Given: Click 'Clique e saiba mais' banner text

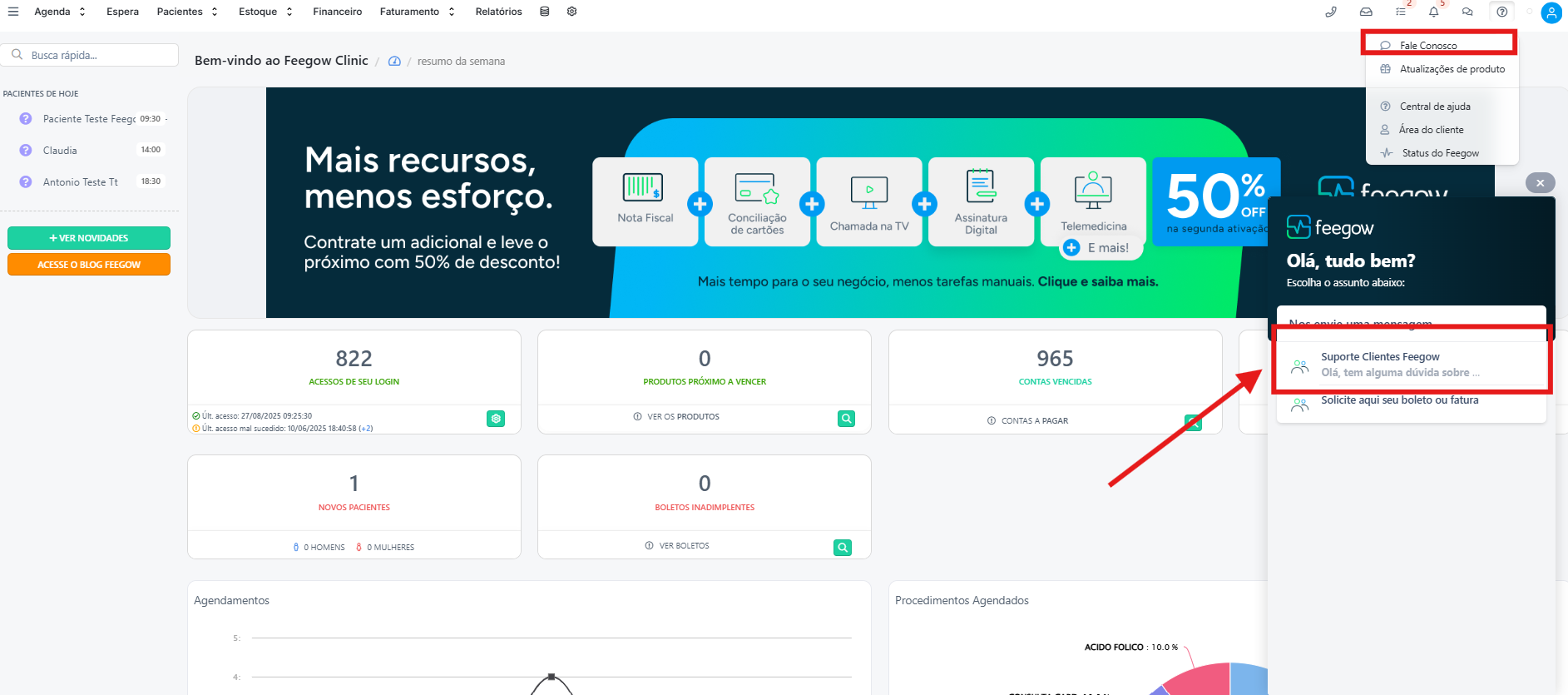Looking at the screenshot, I should click(1097, 282).
